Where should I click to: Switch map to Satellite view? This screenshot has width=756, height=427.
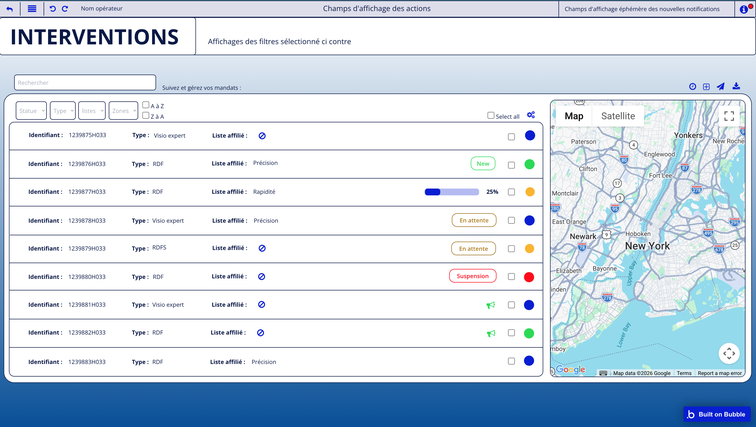pos(618,116)
